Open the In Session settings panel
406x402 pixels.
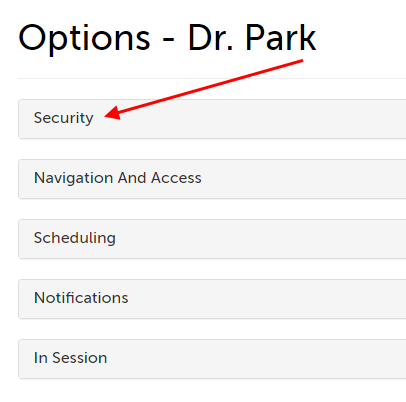coord(212,359)
